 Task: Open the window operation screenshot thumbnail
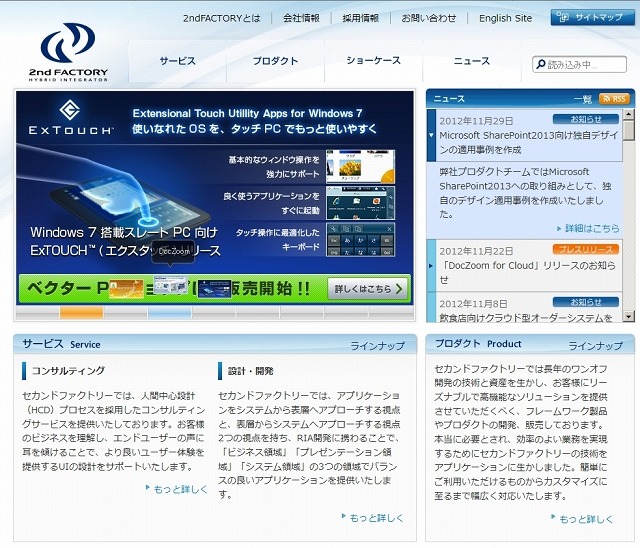[x=360, y=166]
